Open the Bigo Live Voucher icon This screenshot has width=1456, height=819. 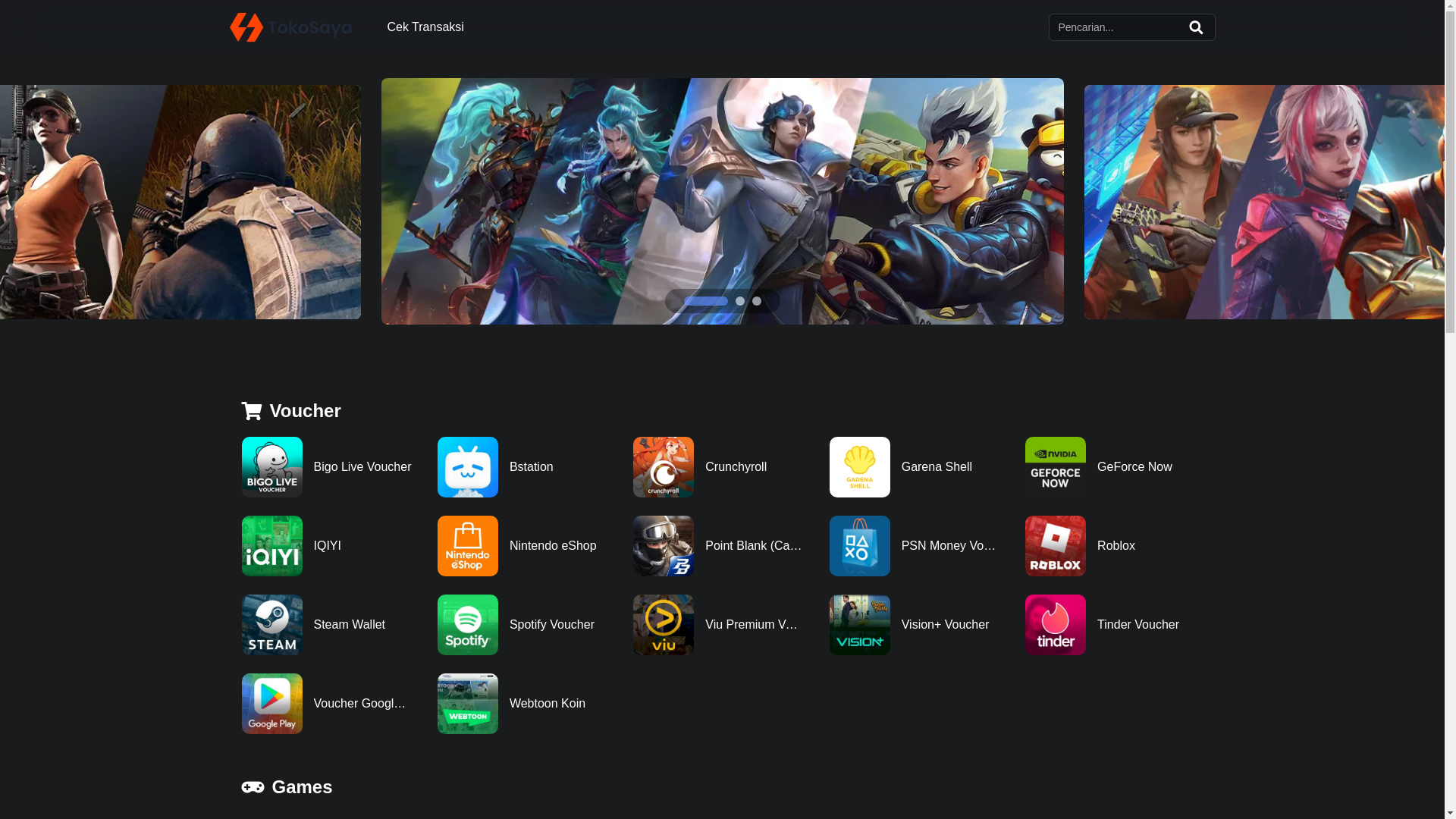272,467
